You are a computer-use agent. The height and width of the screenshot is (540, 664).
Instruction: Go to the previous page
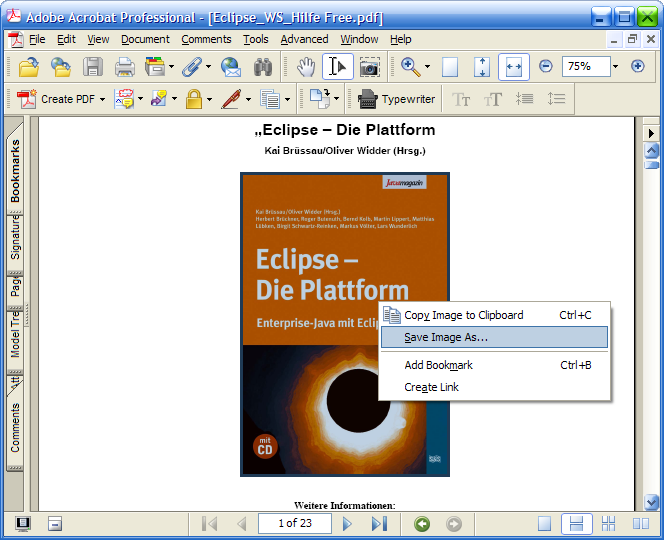pos(242,524)
